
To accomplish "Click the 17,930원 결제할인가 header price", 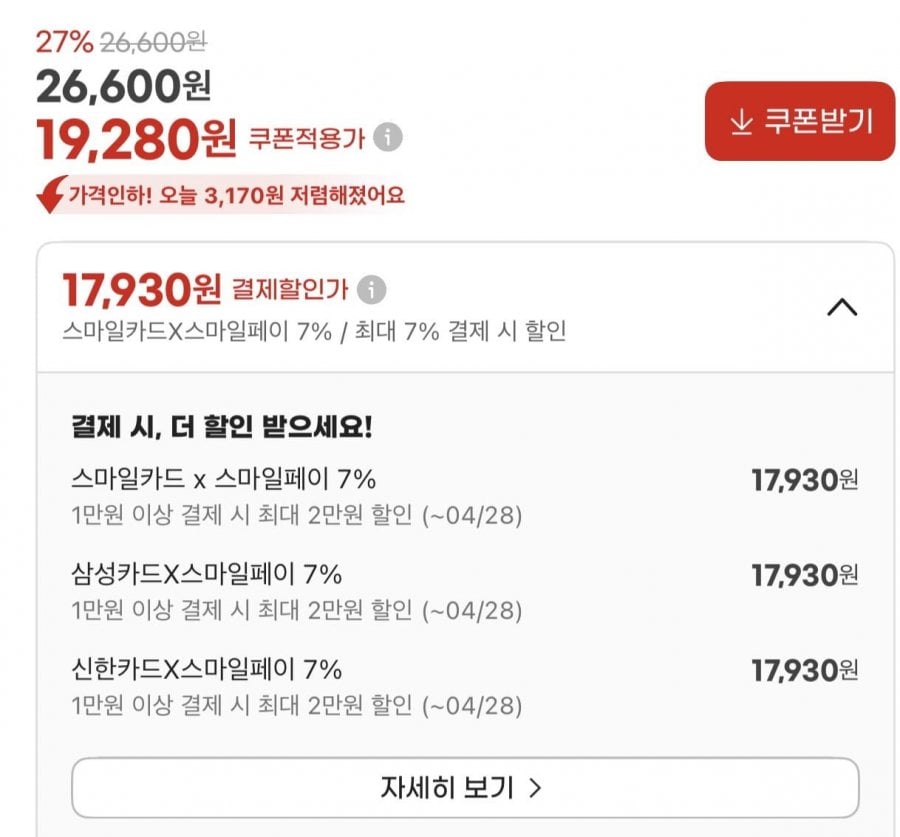I will pos(141,290).
